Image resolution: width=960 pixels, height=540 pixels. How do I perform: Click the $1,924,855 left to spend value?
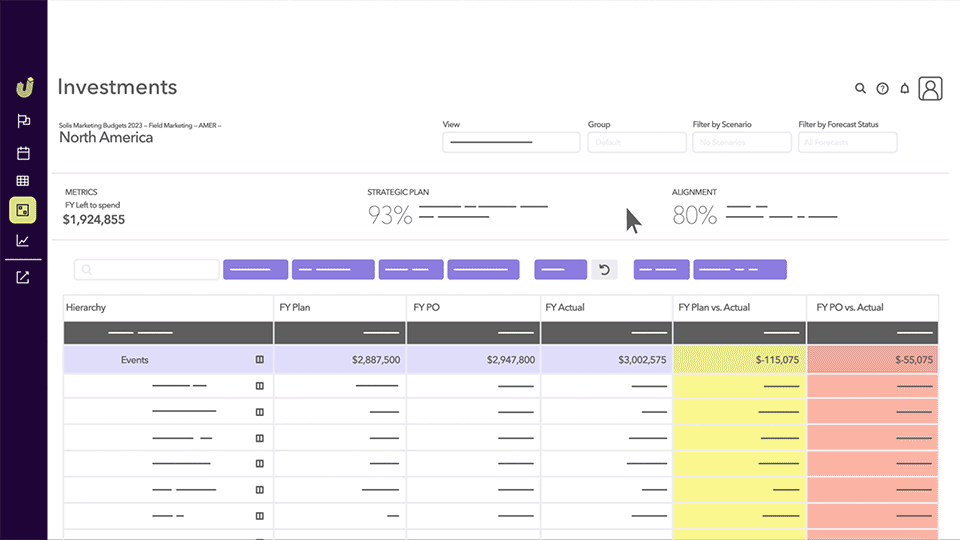94,220
